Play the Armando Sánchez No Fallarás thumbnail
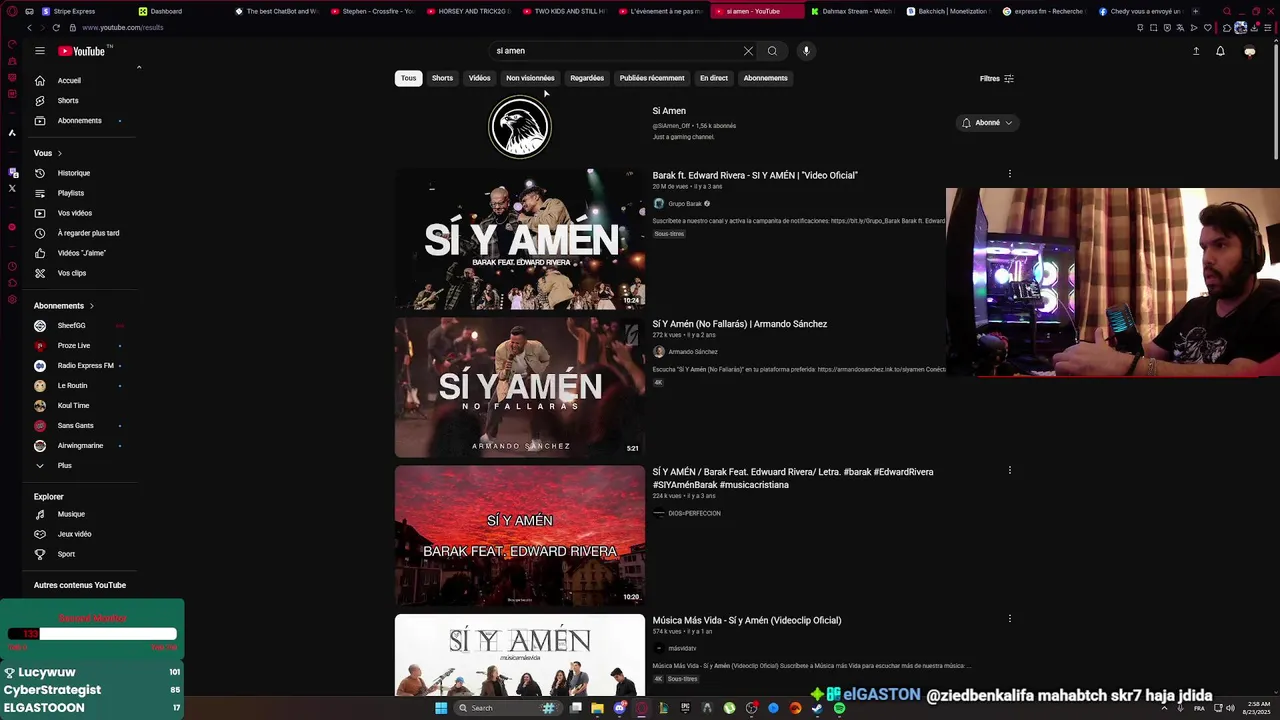 520,387
